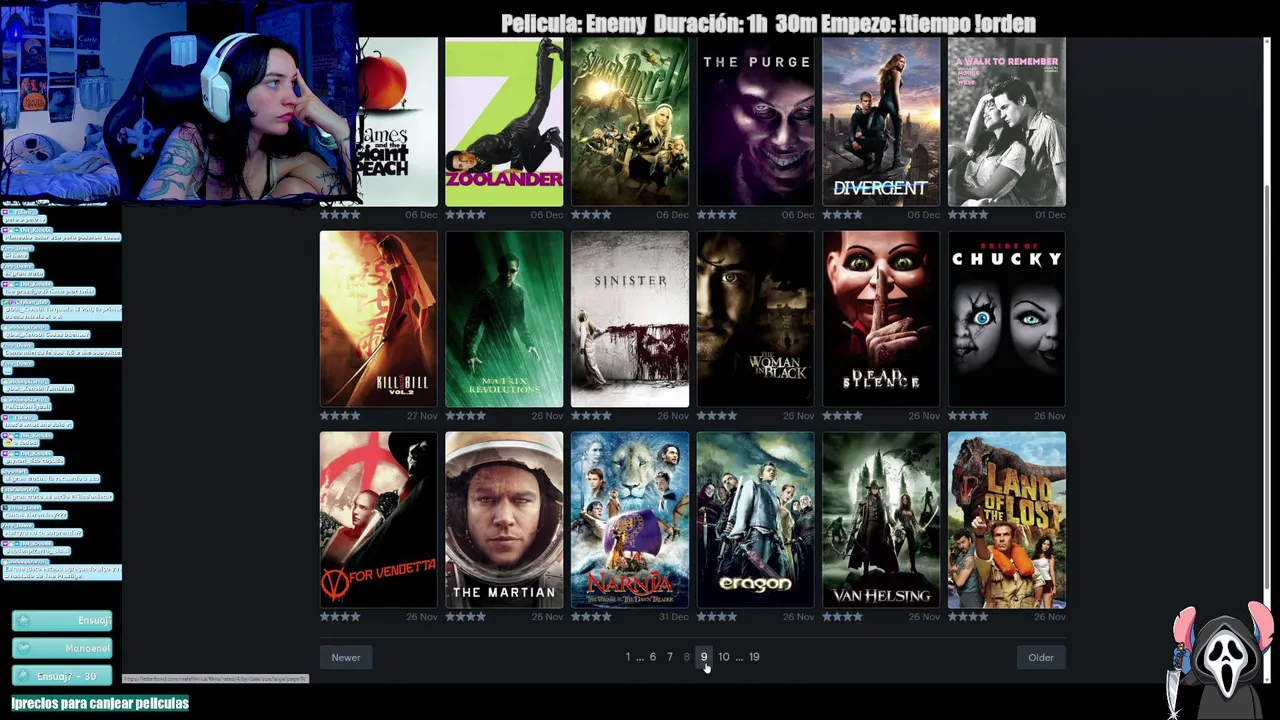The width and height of the screenshot is (1280, 720).
Task: Open the Sucker Punch movie poster
Action: click(630, 121)
